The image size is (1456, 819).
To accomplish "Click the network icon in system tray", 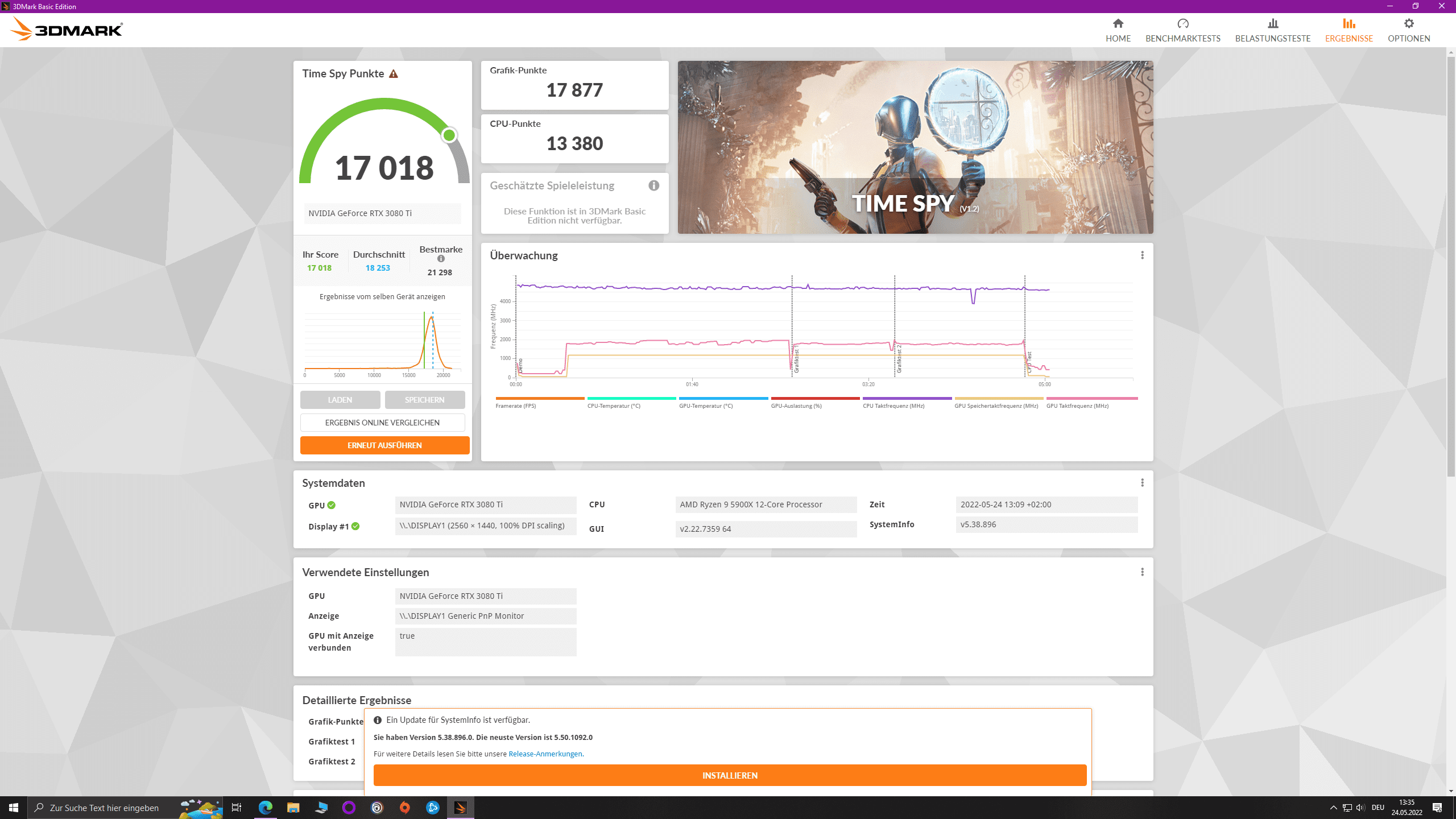I will pyautogui.click(x=1347, y=808).
